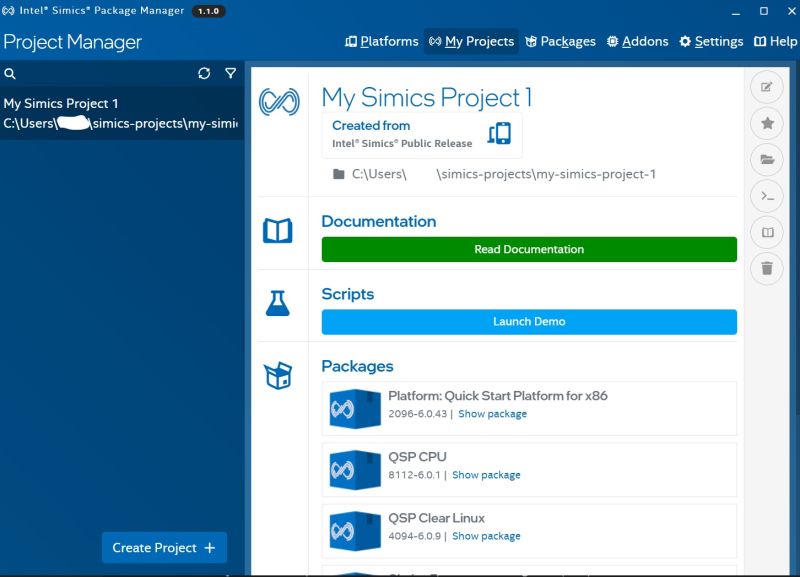Screen dimensions: 800x577
Task: Open the Addons section
Action: coord(637,41)
